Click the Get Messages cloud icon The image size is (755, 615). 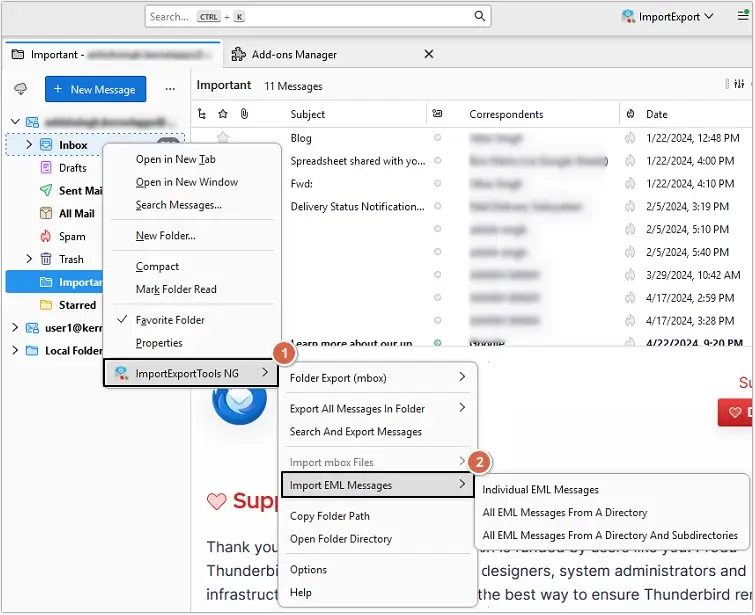[20, 89]
